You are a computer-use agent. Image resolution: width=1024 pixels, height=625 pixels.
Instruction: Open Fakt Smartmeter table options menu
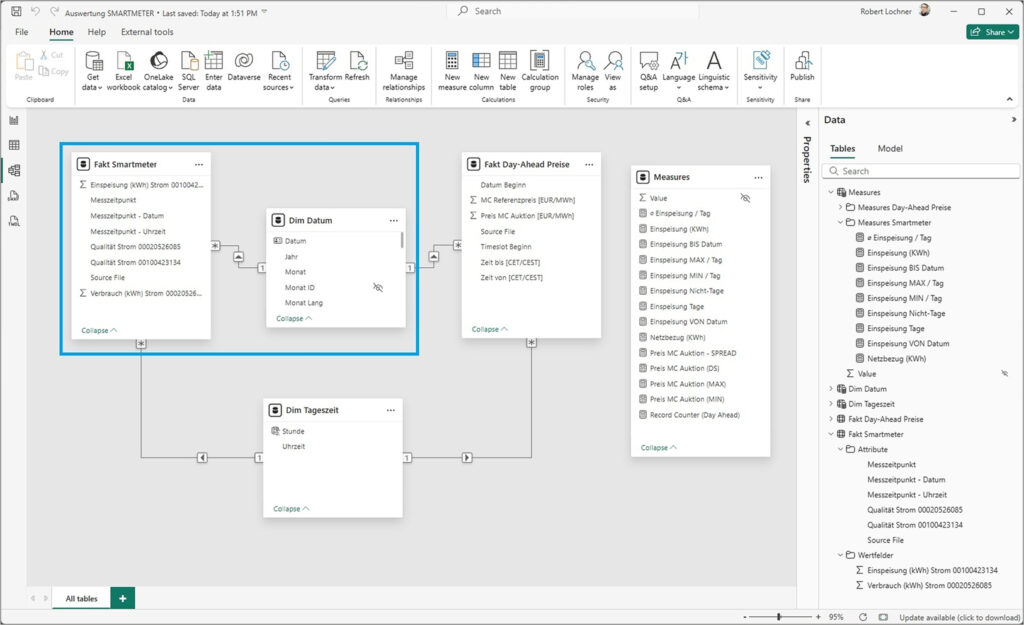click(x=199, y=165)
